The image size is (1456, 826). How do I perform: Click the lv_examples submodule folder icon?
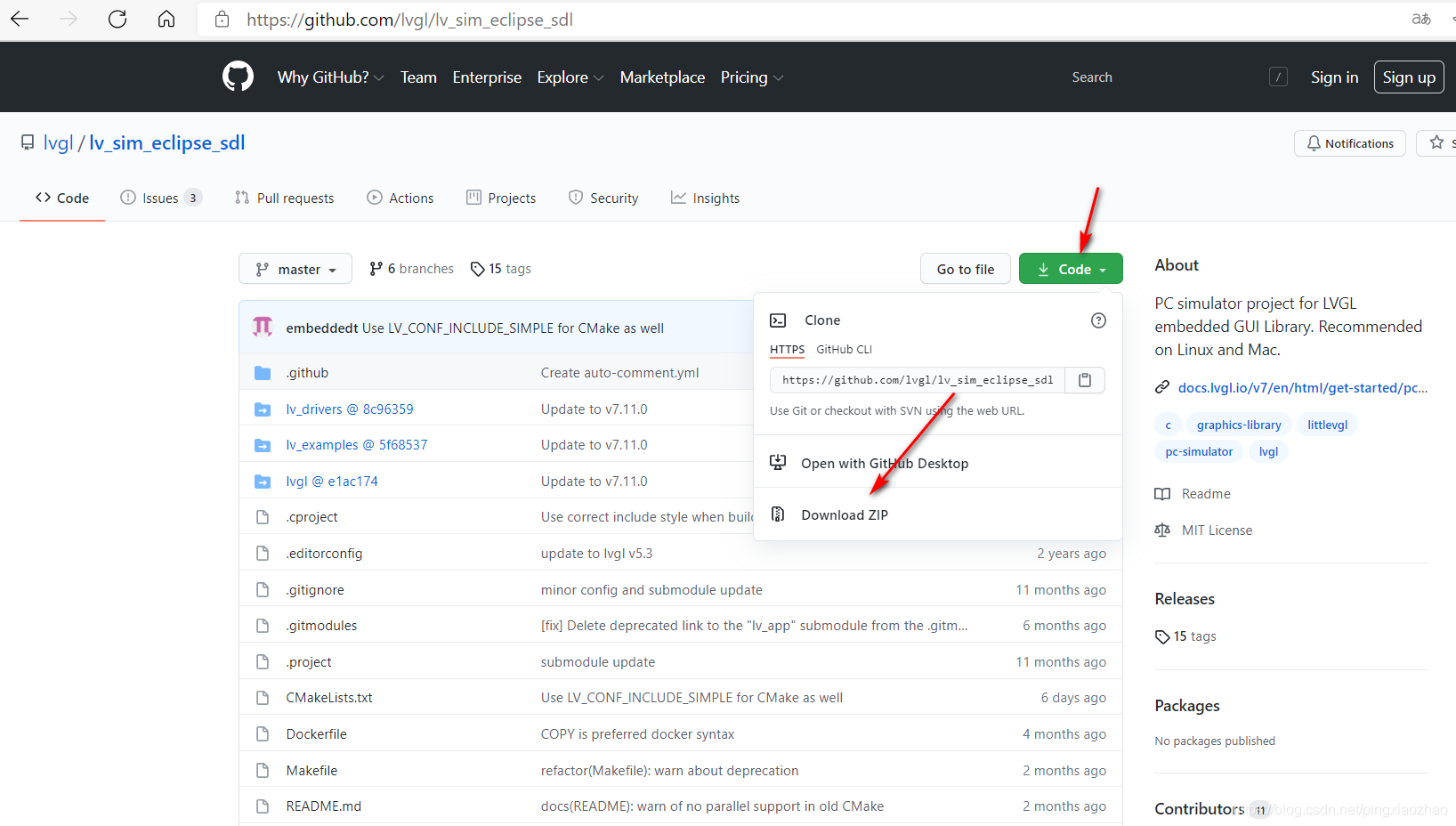263,445
